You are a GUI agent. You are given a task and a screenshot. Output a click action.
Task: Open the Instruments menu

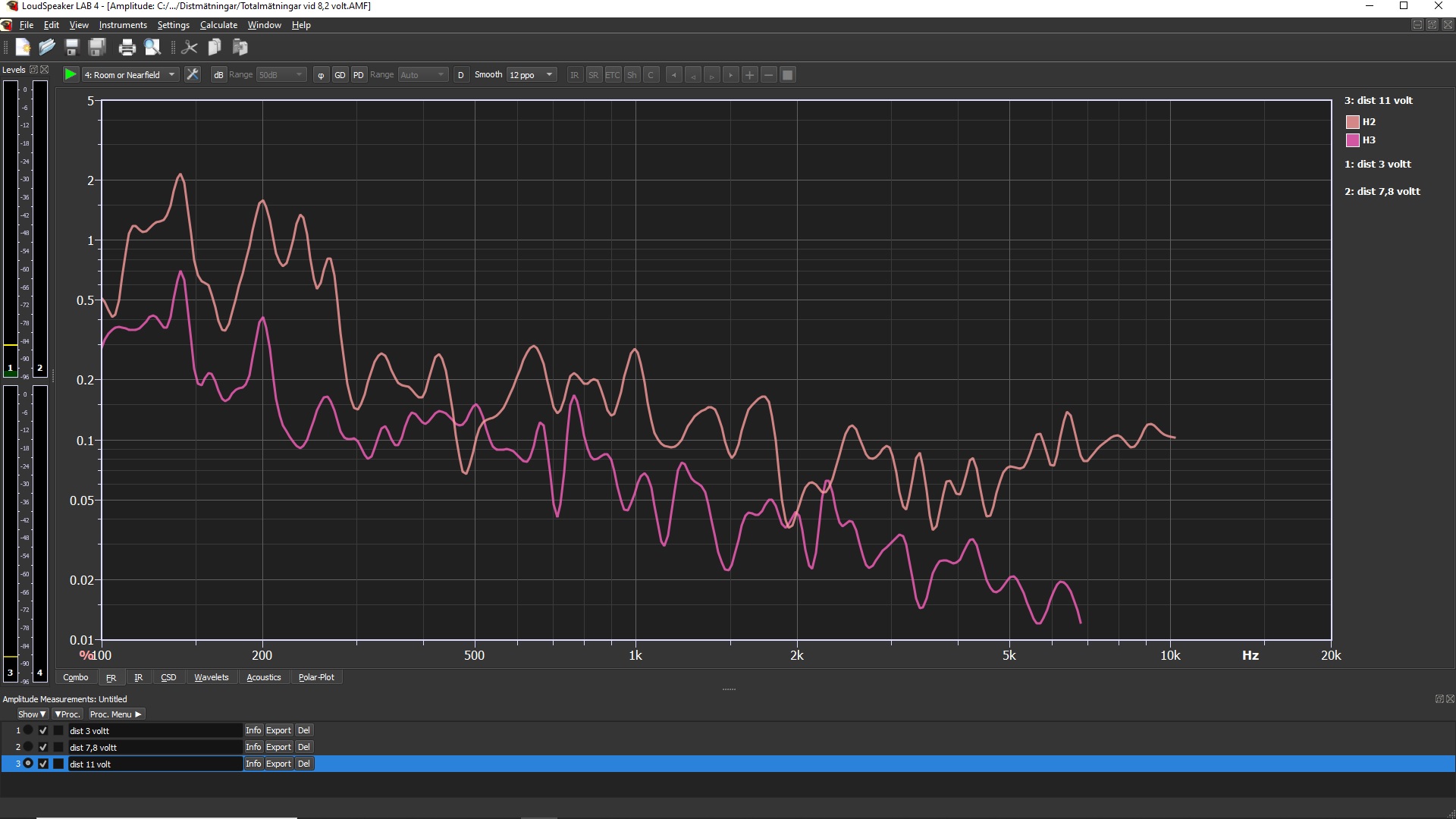click(123, 25)
